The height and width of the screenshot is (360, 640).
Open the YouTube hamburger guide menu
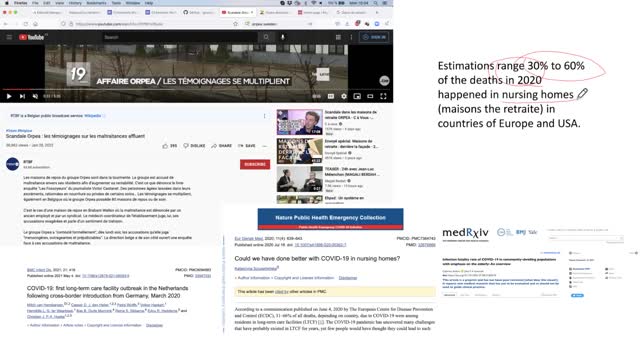[x=9, y=37]
